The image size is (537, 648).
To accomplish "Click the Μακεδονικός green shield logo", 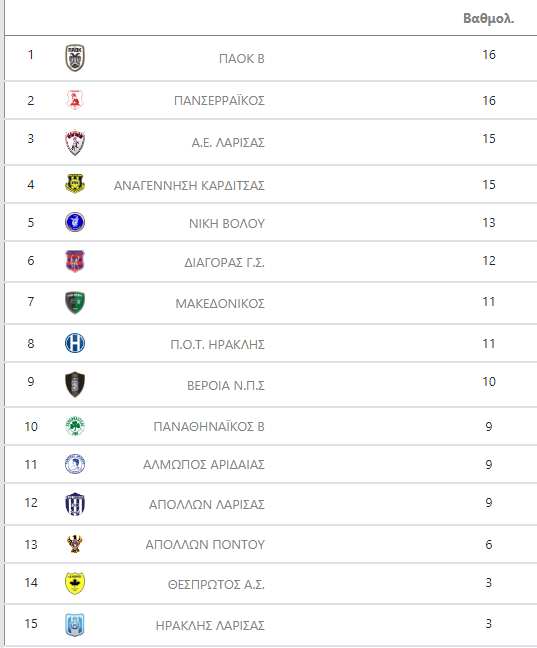I will point(75,303).
